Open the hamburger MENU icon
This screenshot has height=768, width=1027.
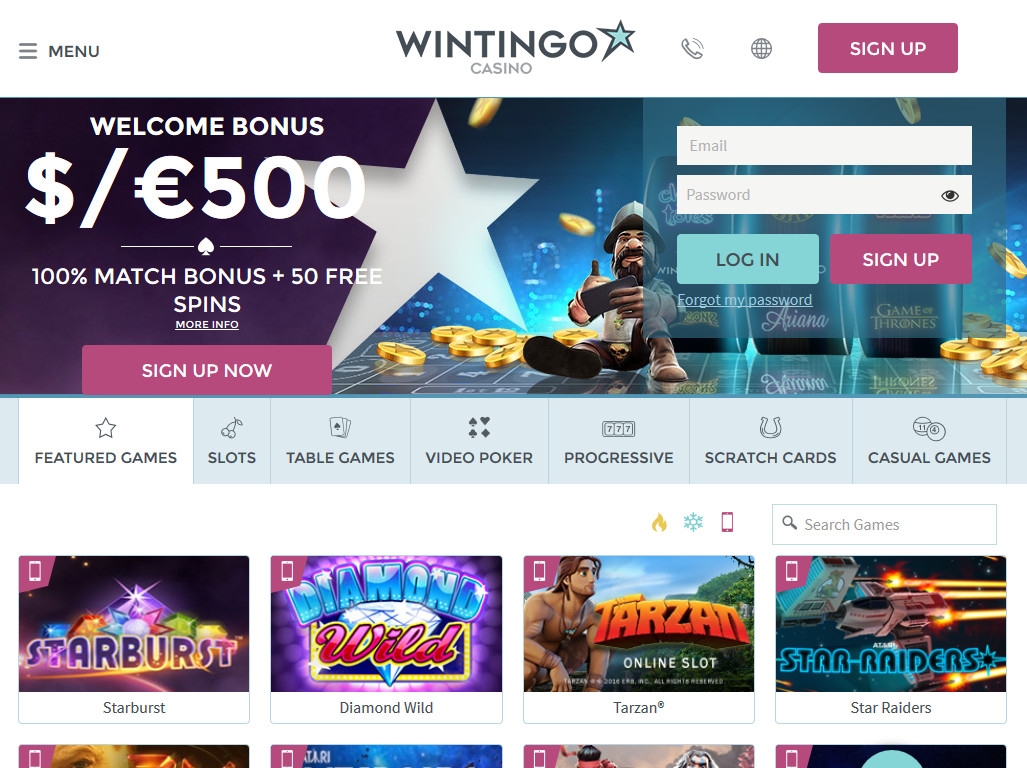click(x=28, y=51)
